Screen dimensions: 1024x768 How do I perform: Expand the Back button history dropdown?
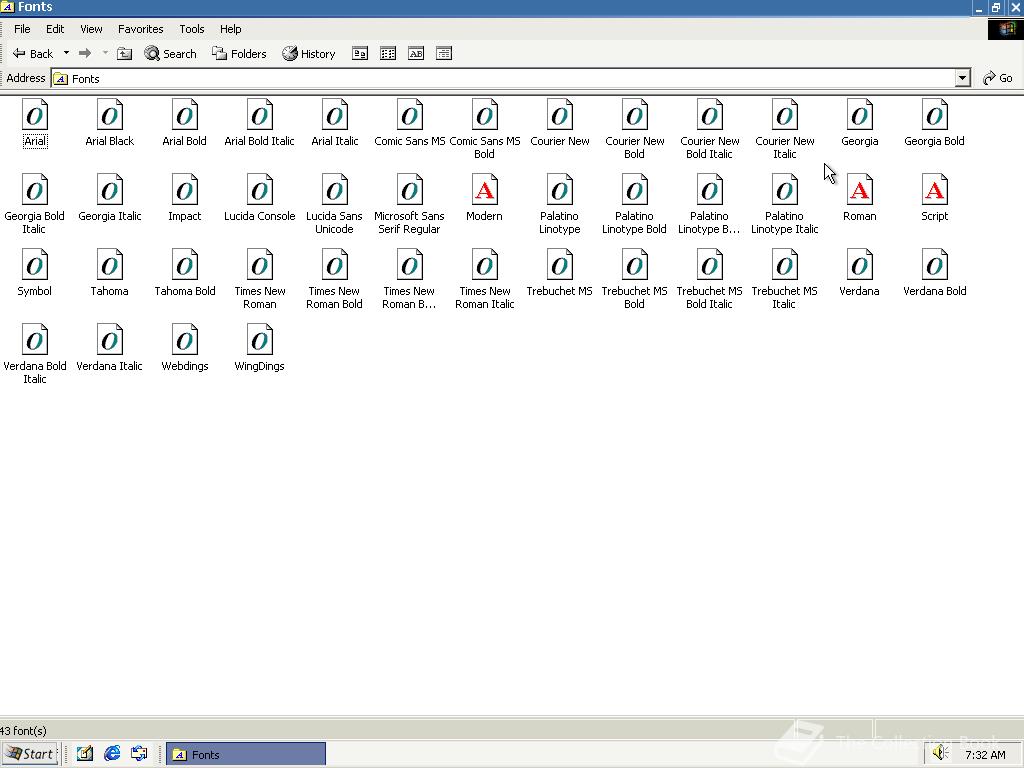66,54
